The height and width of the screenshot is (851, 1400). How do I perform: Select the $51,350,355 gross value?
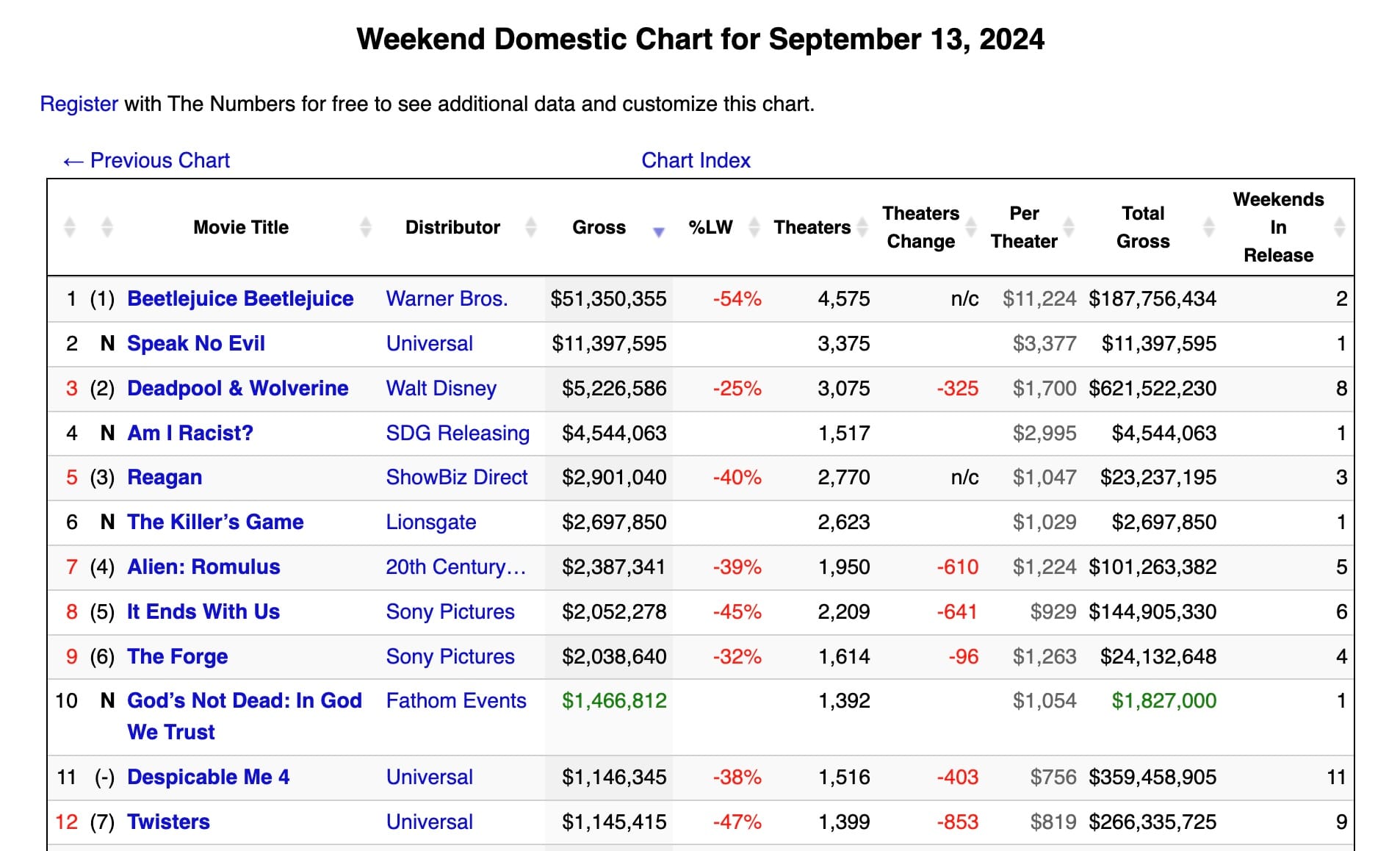point(609,298)
